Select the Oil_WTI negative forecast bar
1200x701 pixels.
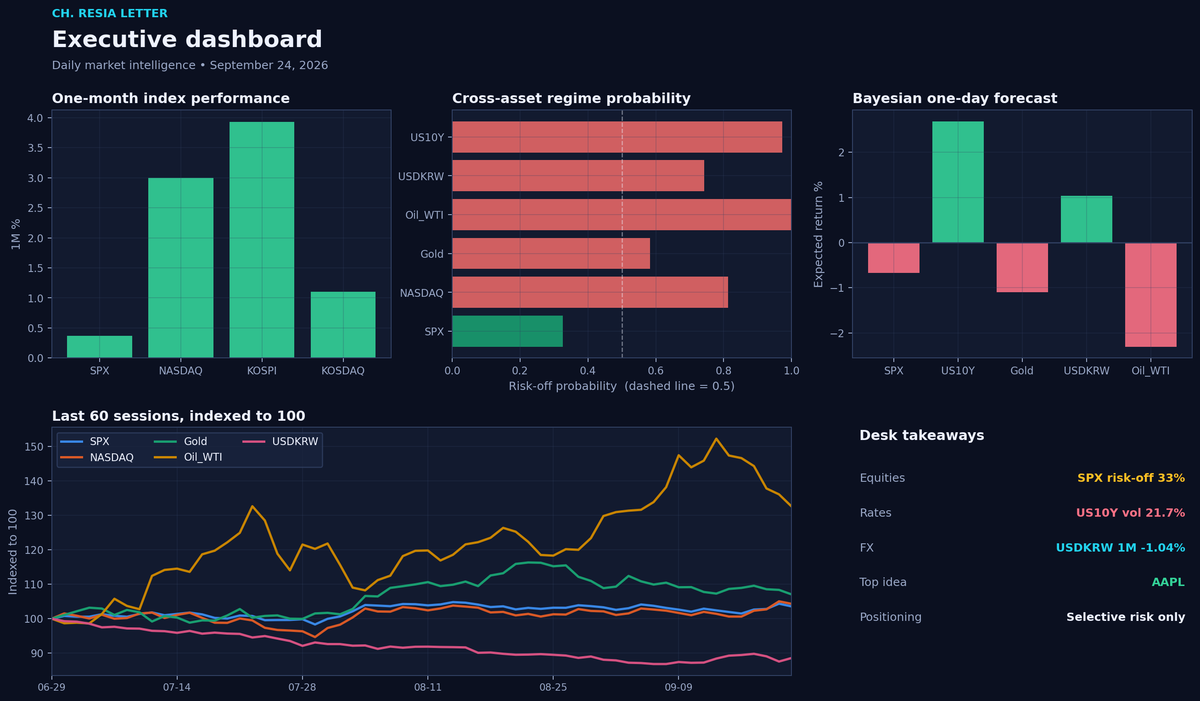(1150, 295)
